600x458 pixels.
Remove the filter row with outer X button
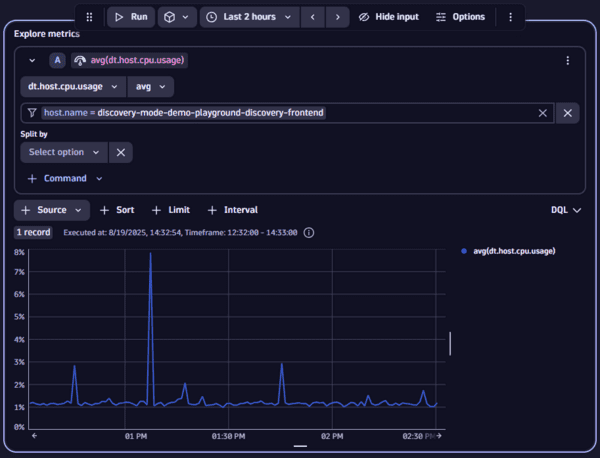coord(568,113)
